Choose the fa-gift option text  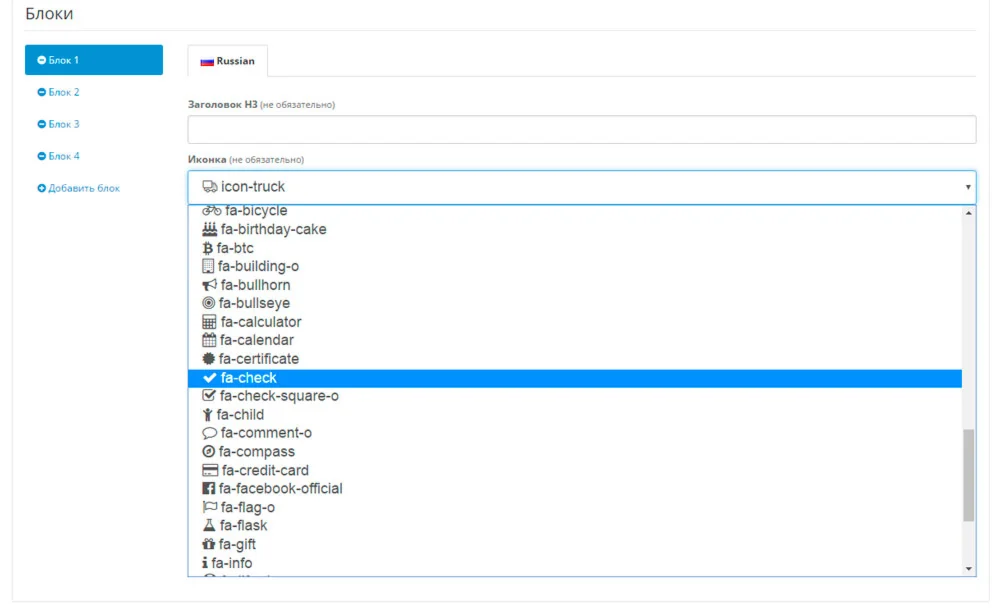point(237,544)
